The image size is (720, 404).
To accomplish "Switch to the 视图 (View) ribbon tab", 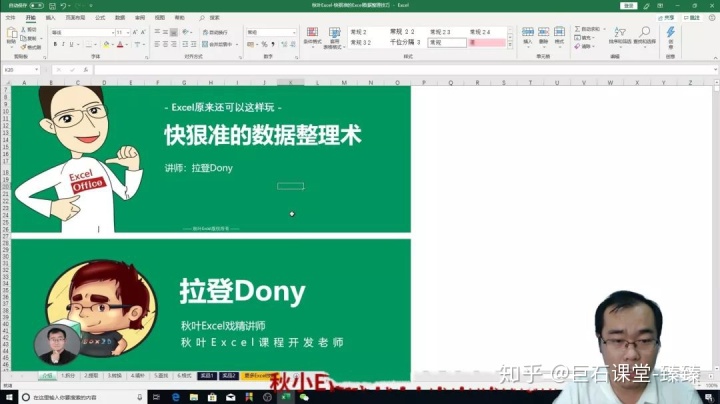I will tap(160, 17).
